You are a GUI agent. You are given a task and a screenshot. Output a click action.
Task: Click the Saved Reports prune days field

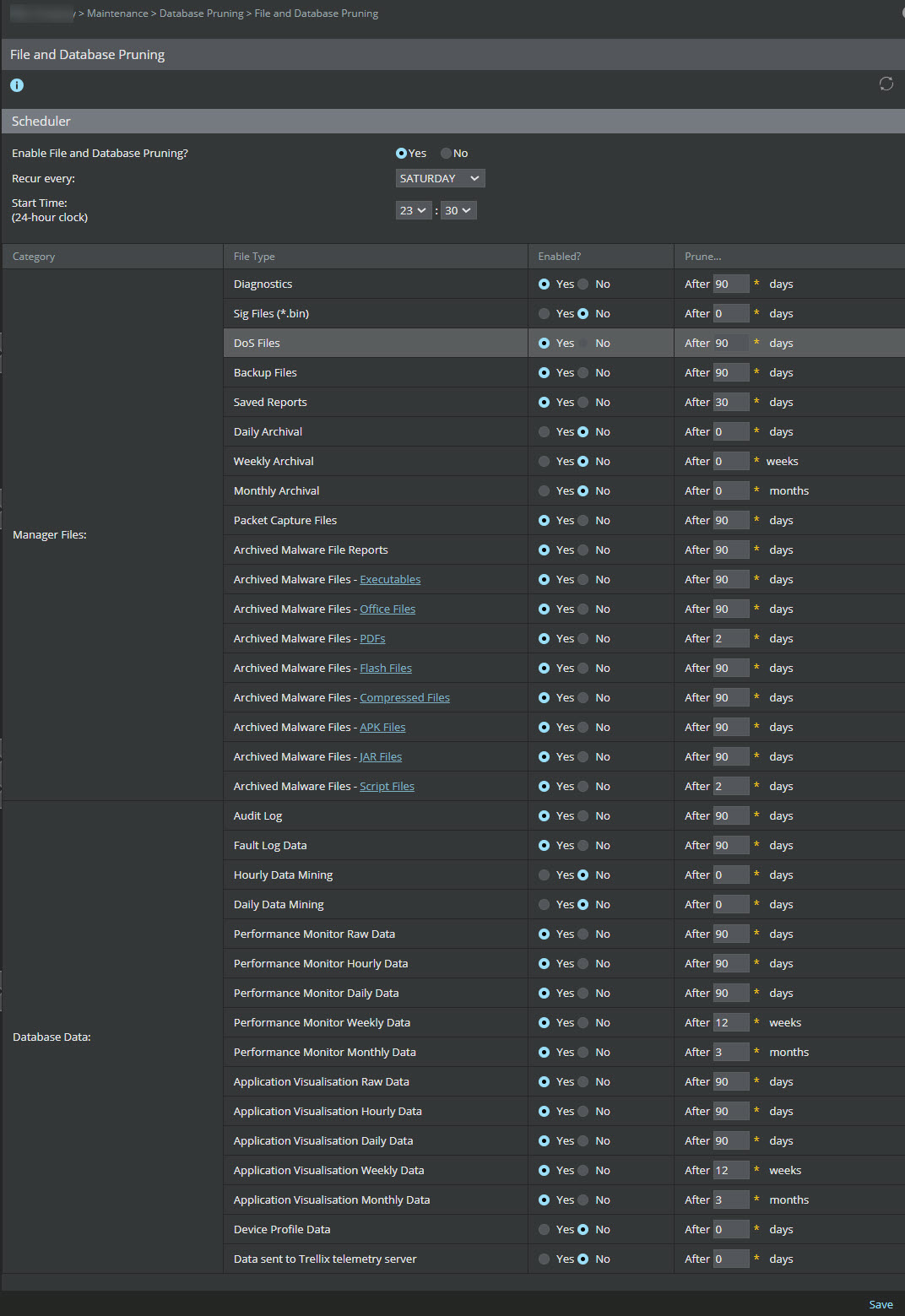point(731,402)
